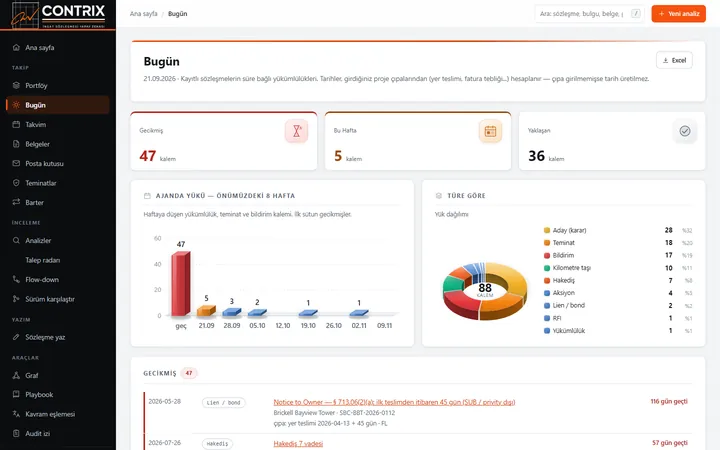Click the Takvim calendar icon
This screenshot has width=720, height=450.
16,124
